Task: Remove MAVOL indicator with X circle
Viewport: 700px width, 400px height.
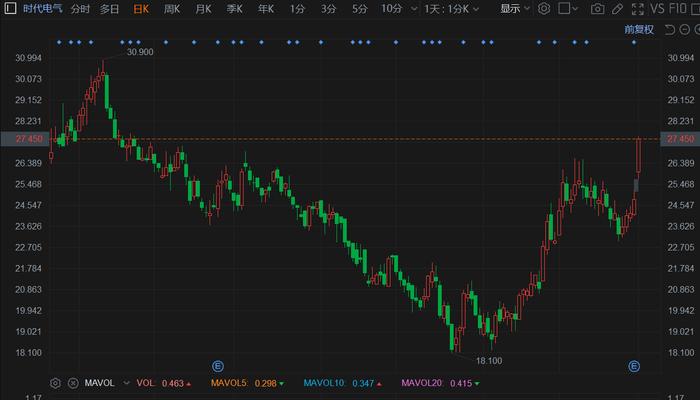Action: coord(73,383)
